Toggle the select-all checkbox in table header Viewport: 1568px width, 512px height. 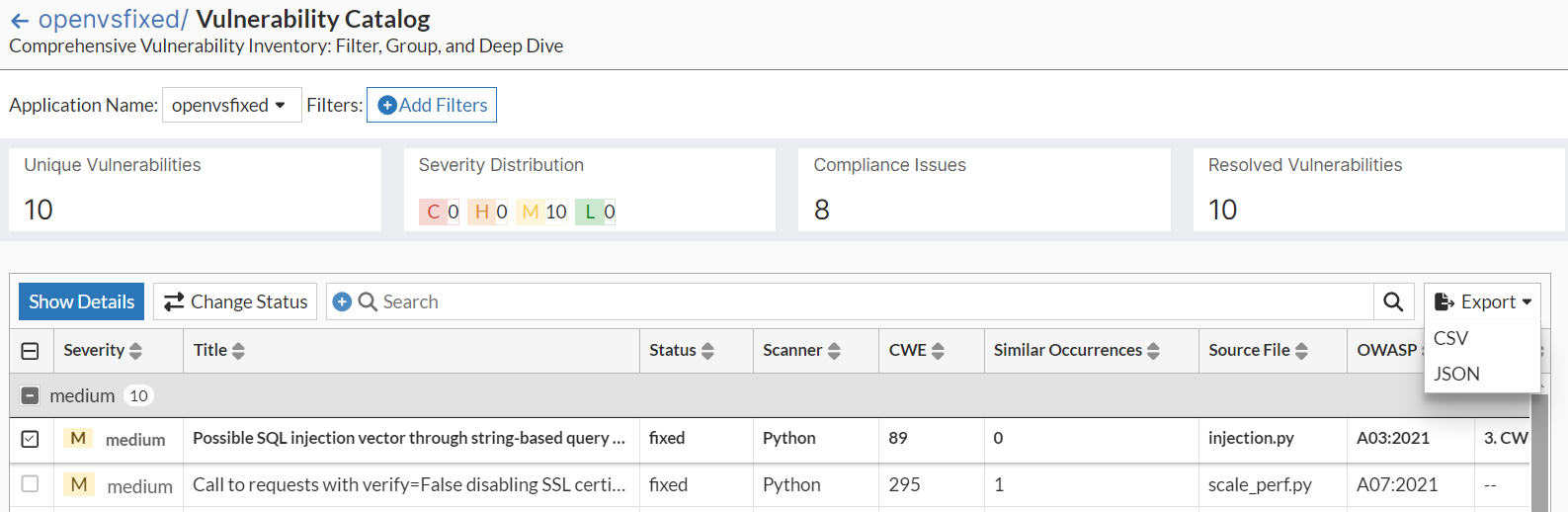(30, 351)
